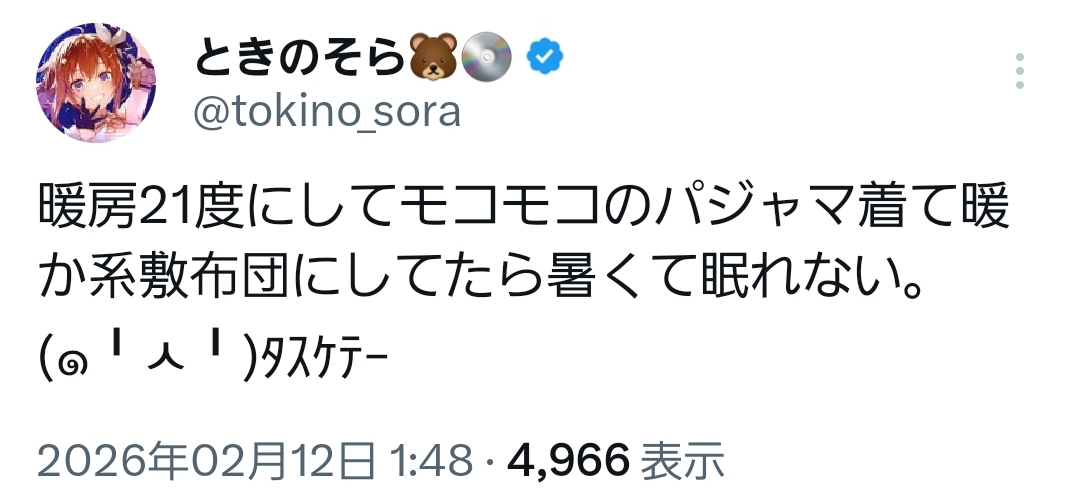Image resolution: width=1080 pixels, height=502 pixels.
Task: Open the three-dot more options menu
Action: [1019, 72]
